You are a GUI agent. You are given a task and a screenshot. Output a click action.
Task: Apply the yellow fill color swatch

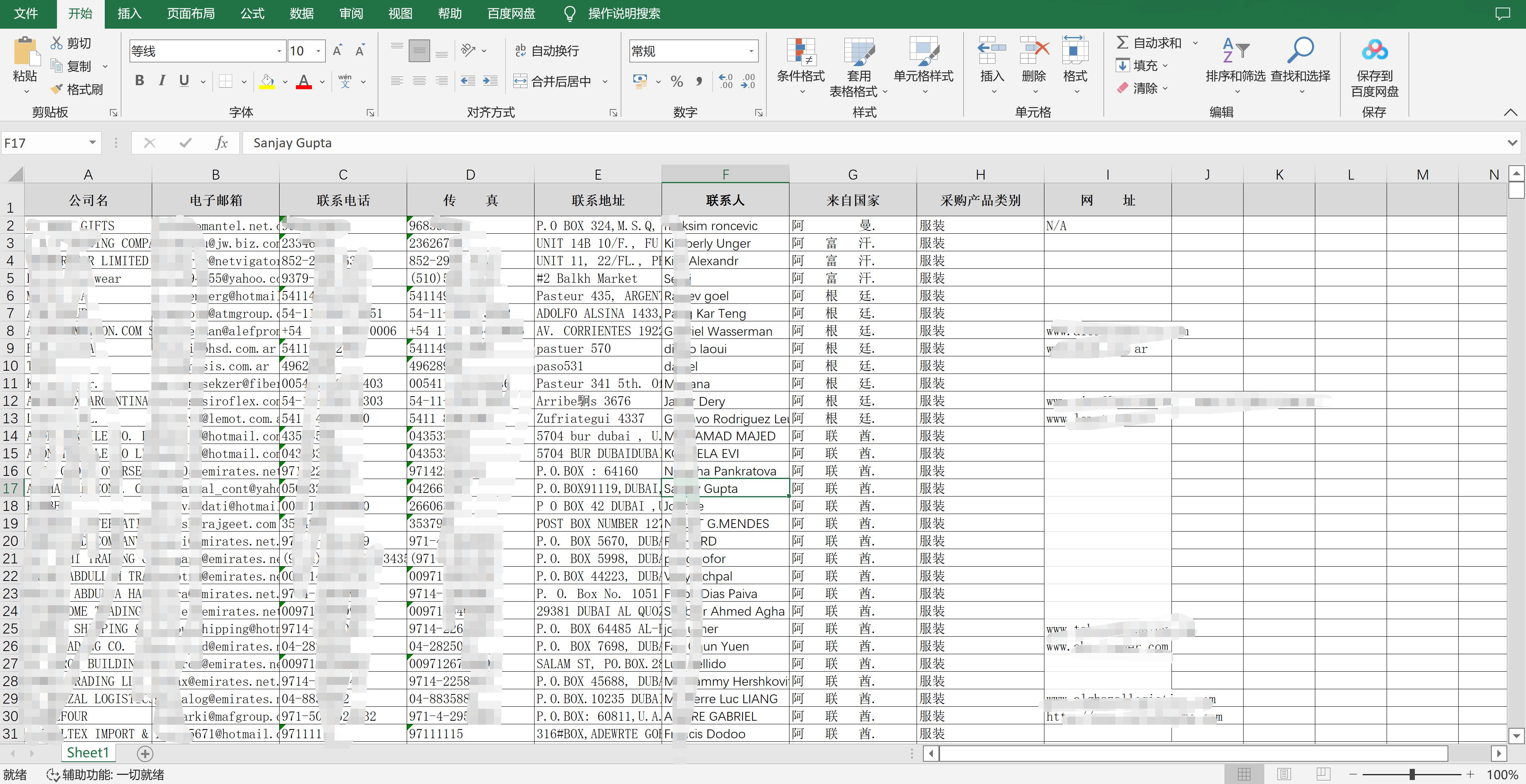(x=267, y=81)
